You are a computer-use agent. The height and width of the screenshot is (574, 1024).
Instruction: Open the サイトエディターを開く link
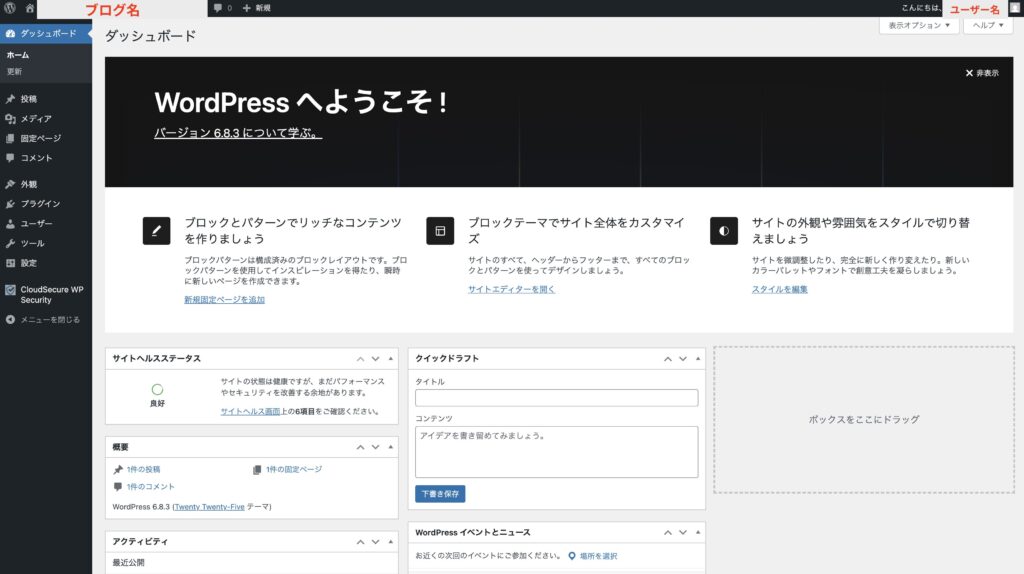coord(511,289)
